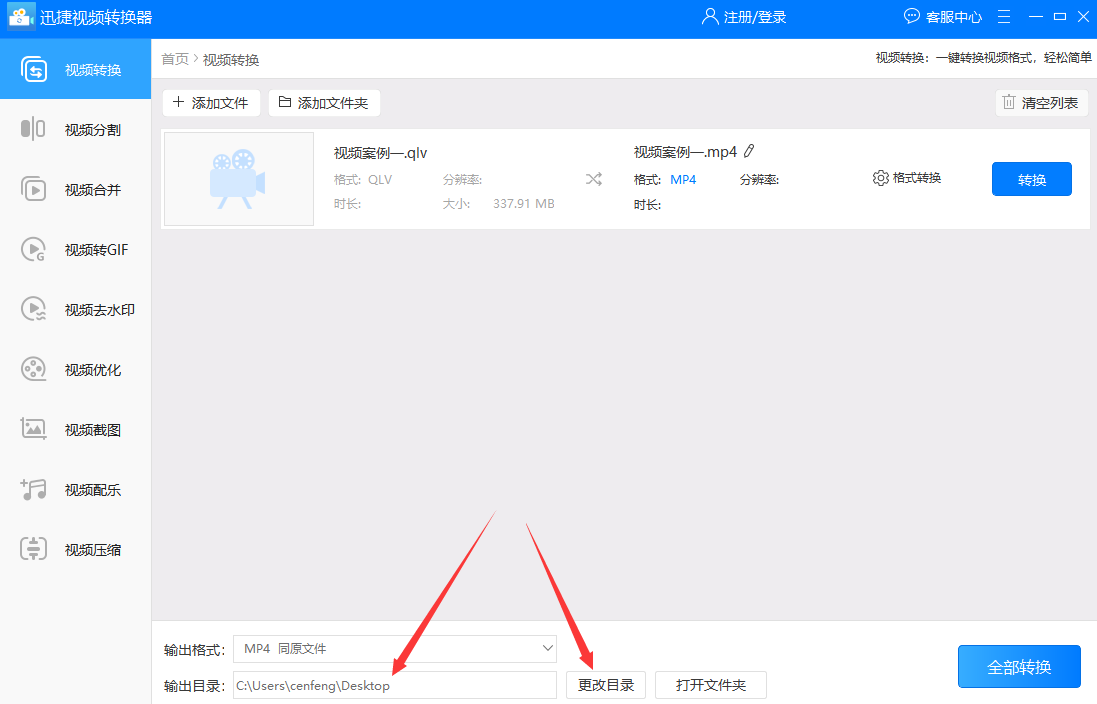Go to 首页 in the breadcrumb

[x=175, y=59]
